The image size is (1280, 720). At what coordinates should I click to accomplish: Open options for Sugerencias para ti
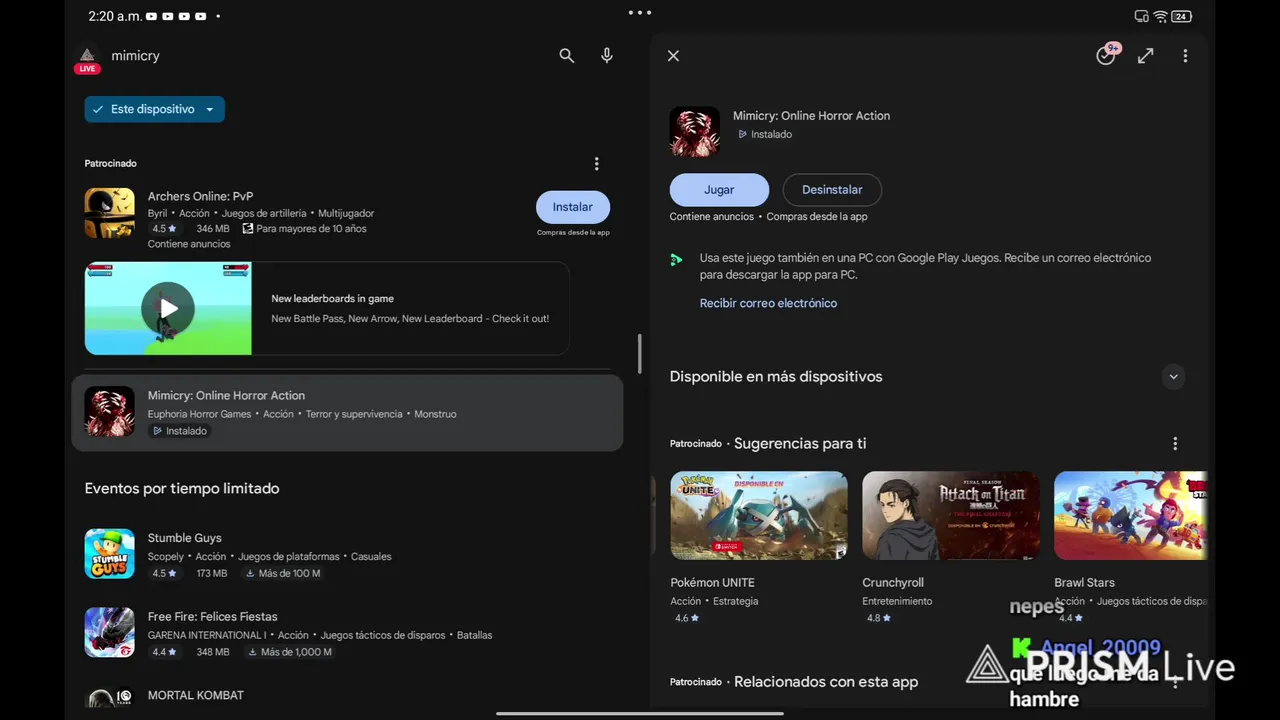pos(1175,444)
